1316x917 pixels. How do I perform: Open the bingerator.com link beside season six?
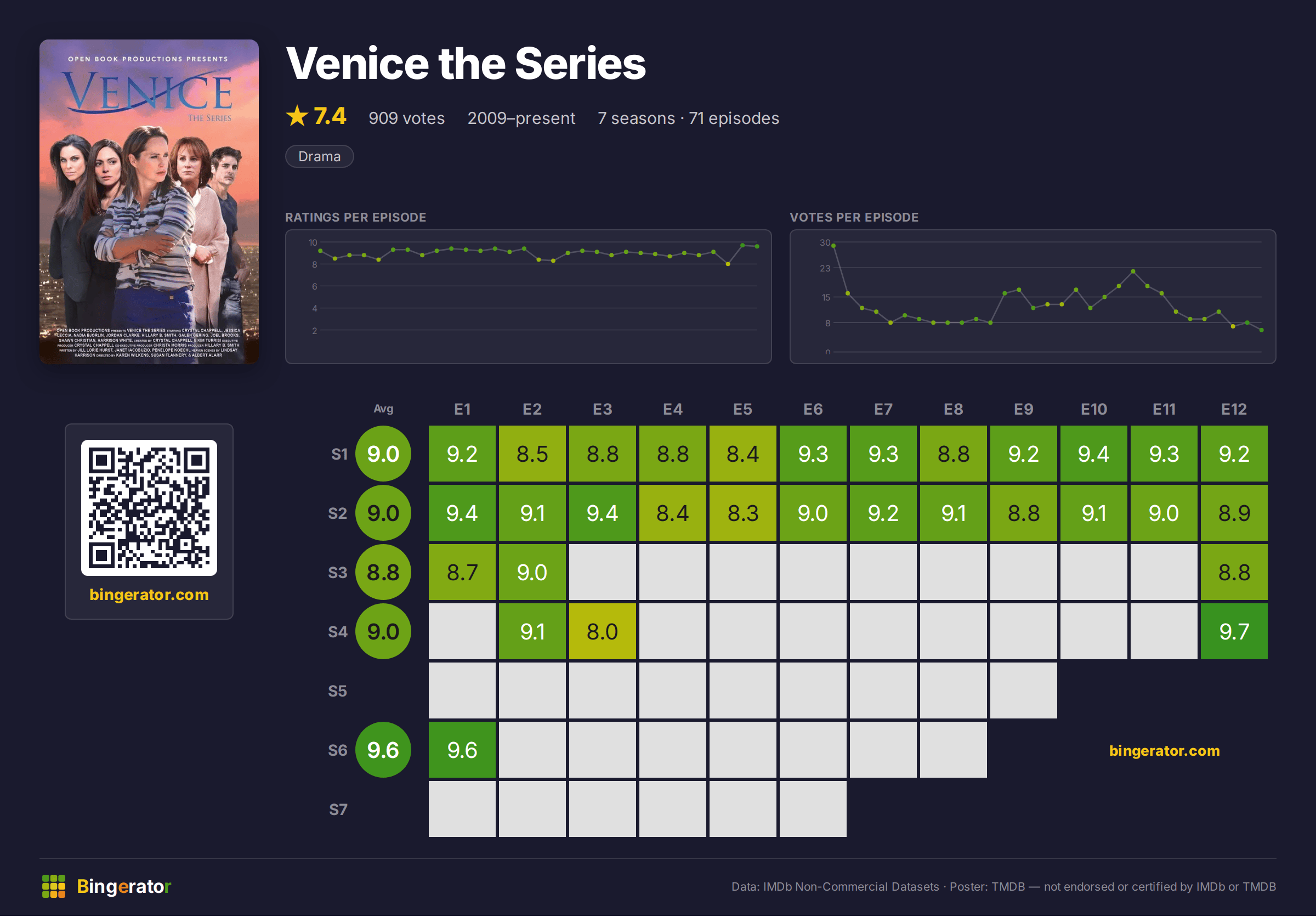[1164, 751]
